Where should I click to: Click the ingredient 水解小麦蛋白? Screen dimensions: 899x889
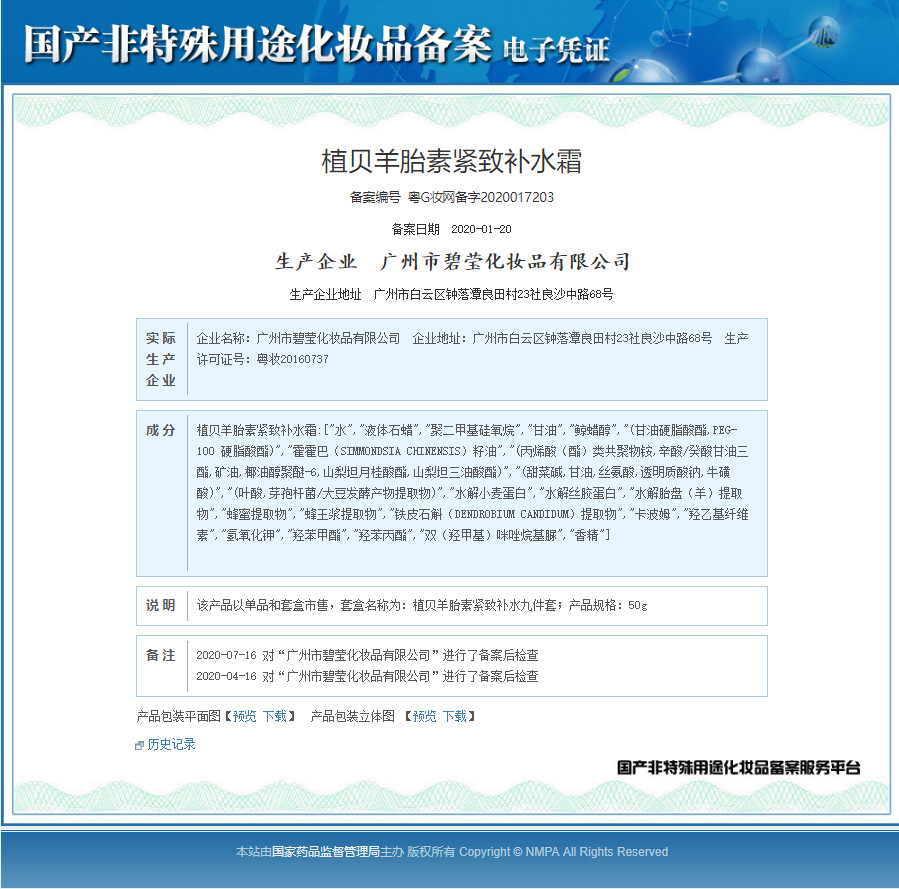pyautogui.click(x=490, y=493)
